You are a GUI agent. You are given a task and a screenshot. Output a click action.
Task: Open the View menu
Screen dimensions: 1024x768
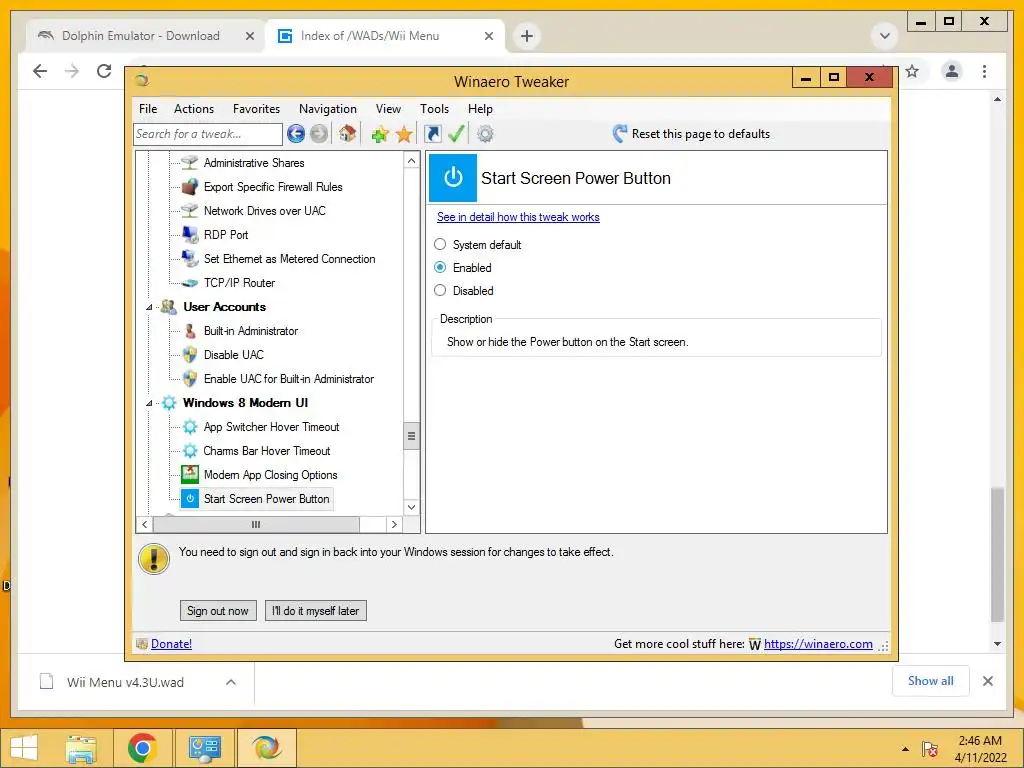pos(388,109)
